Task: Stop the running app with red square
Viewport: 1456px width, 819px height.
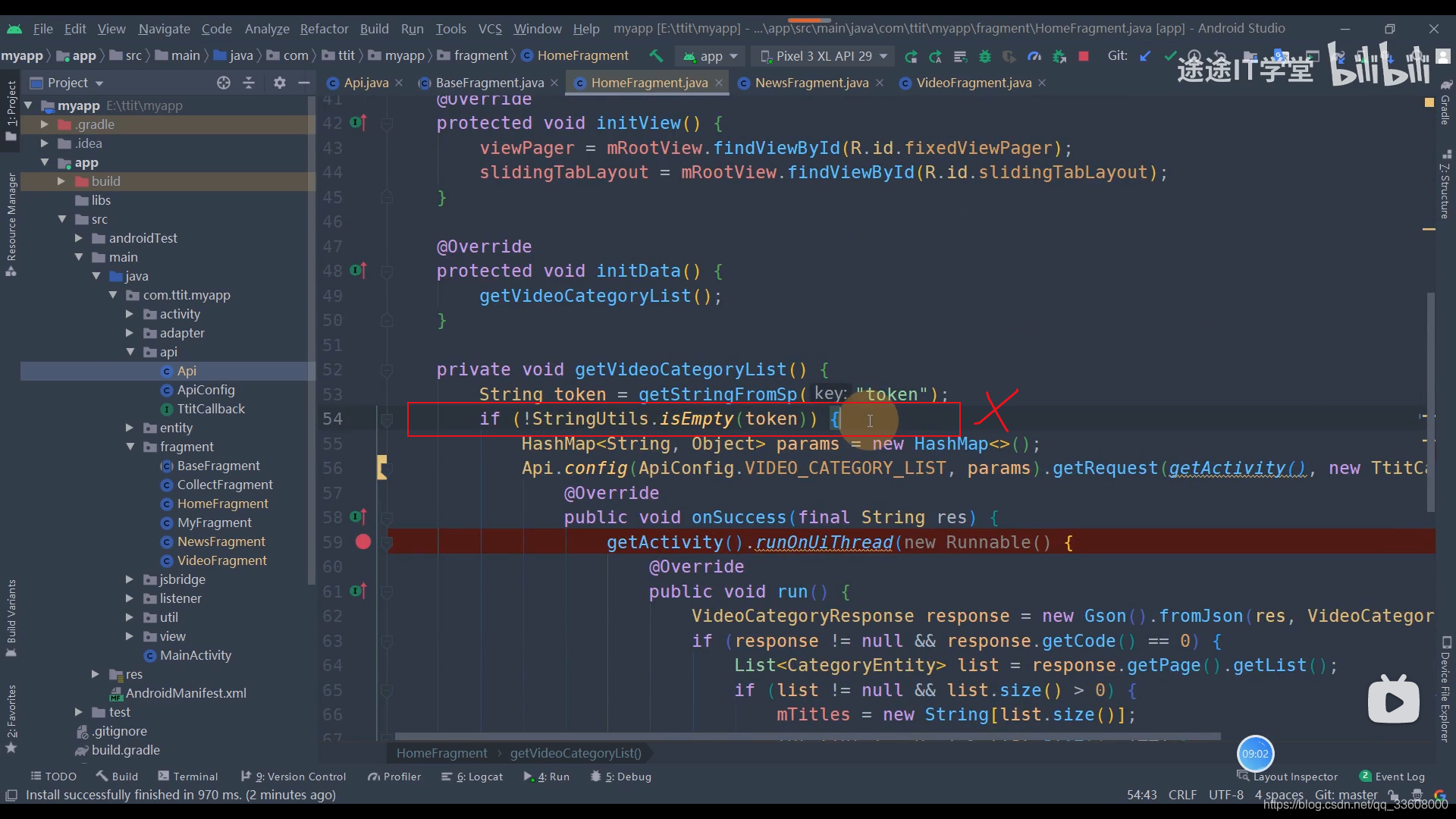Action: pyautogui.click(x=1084, y=56)
